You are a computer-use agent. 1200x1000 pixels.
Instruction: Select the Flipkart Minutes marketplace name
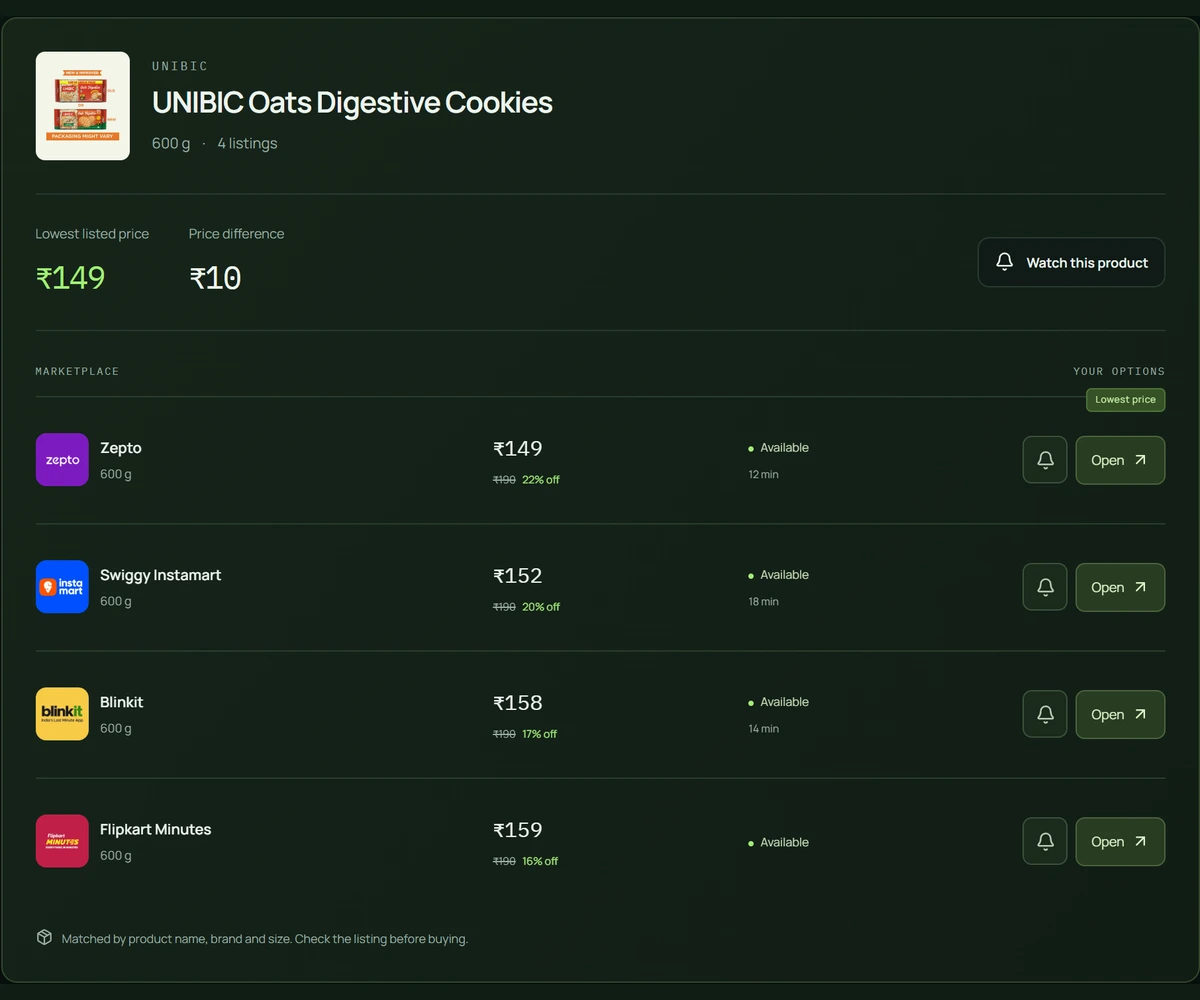coord(155,829)
